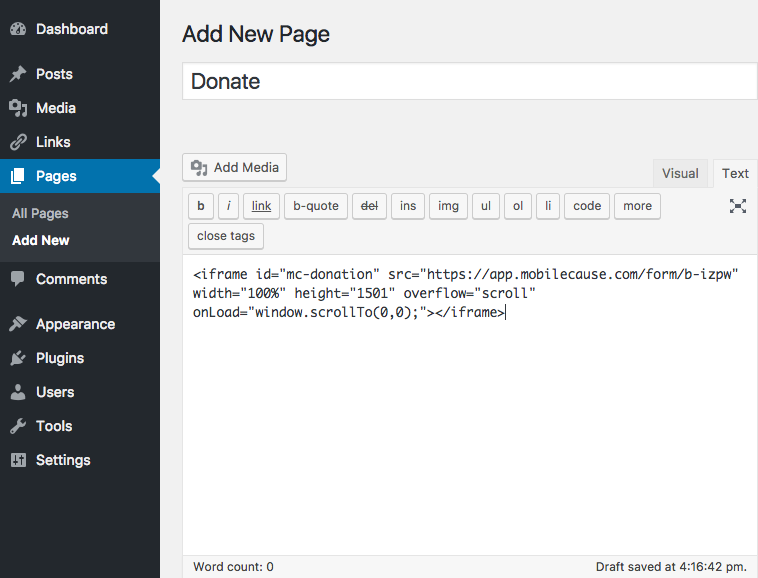Open All Pages submenu link
The height and width of the screenshot is (578, 758).
pyautogui.click(x=40, y=213)
